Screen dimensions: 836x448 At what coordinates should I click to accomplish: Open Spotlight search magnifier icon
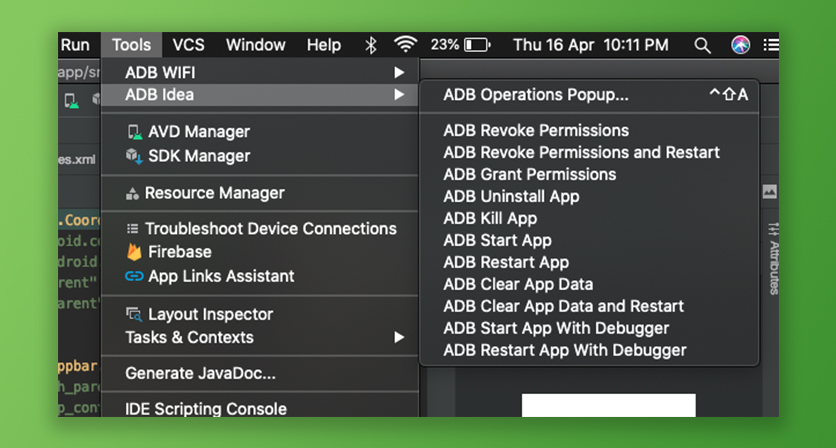(702, 46)
